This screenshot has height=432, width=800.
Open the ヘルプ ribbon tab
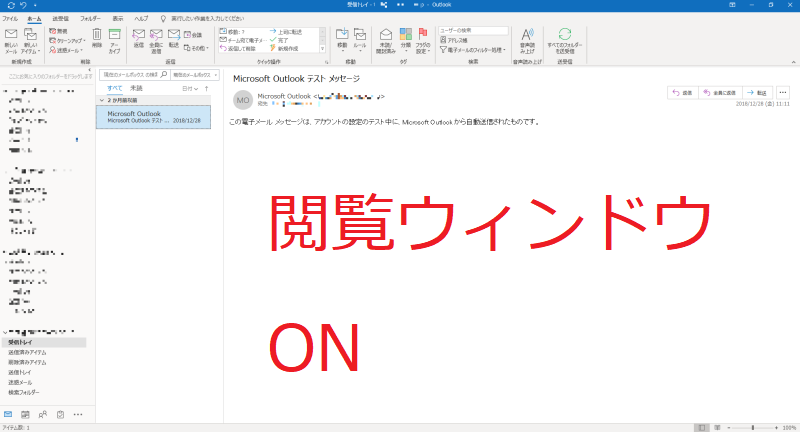pos(141,18)
